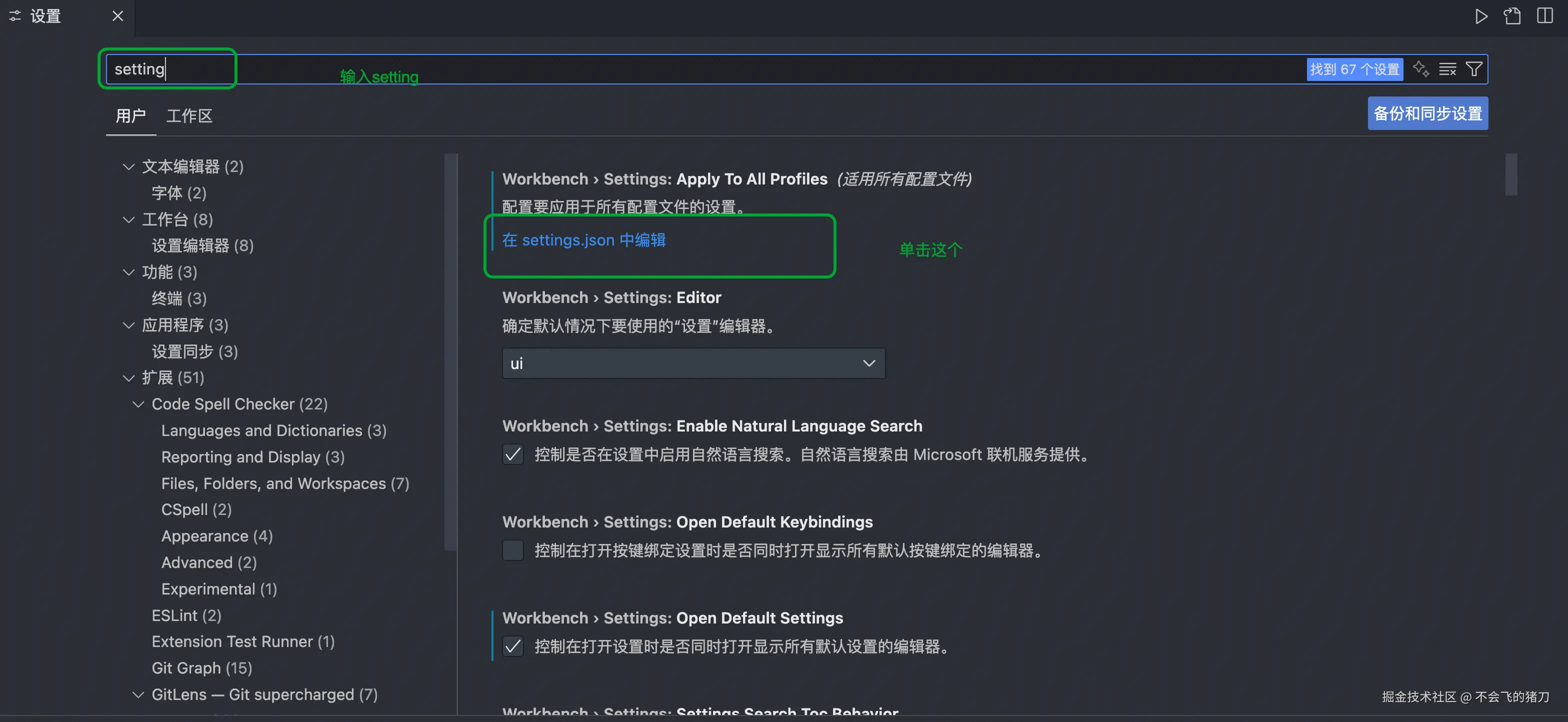Open 在 settings.json 中编辑 link
Viewport: 1568px width, 722px height.
point(583,240)
